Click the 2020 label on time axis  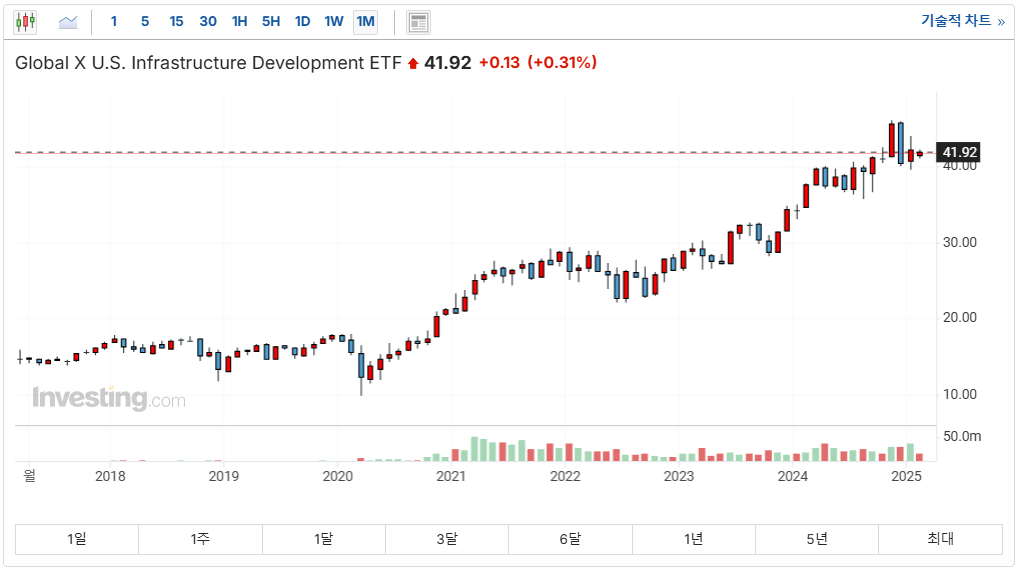point(338,476)
